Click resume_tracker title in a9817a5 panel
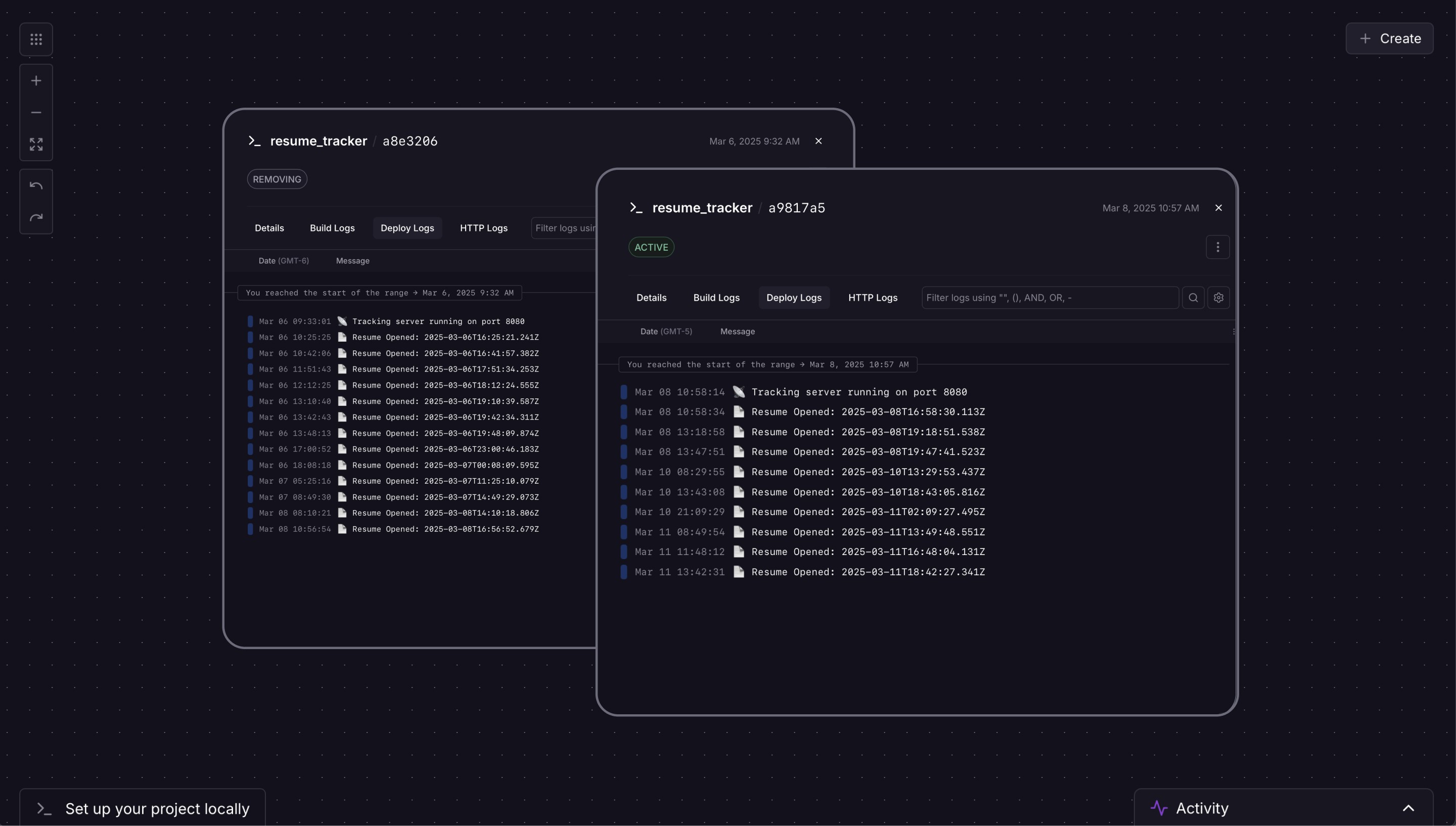The image size is (1456, 826). coord(702,208)
